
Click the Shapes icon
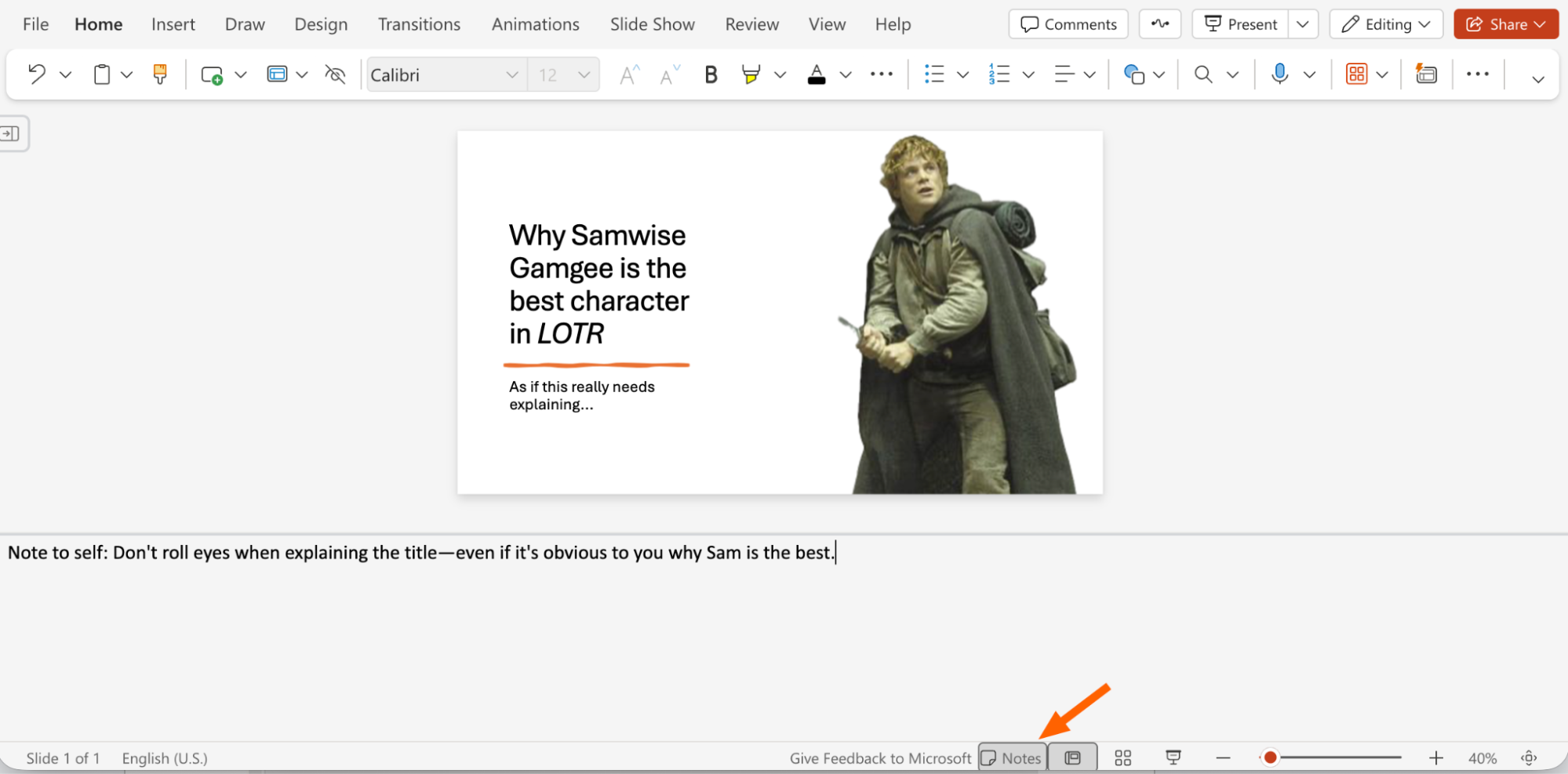1133,74
